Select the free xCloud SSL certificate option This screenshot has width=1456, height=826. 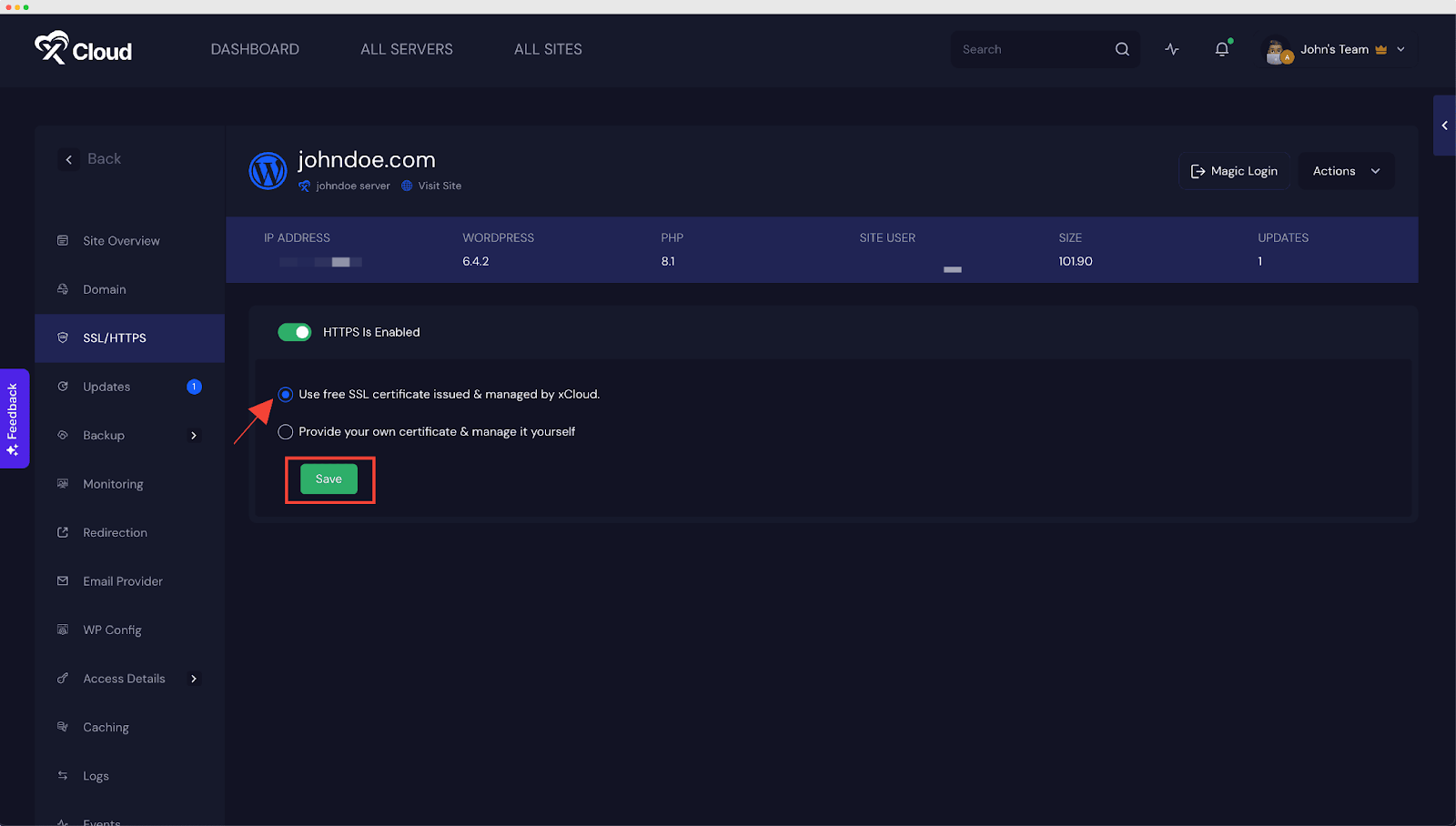pos(285,394)
